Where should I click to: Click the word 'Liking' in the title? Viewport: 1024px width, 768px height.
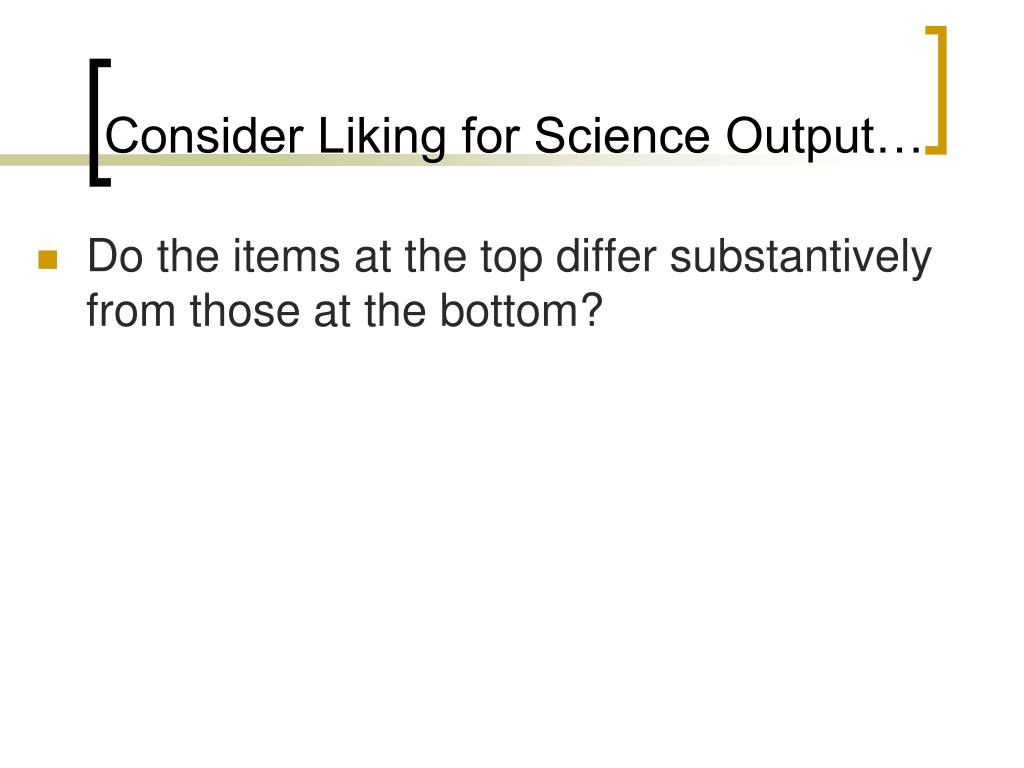382,137
